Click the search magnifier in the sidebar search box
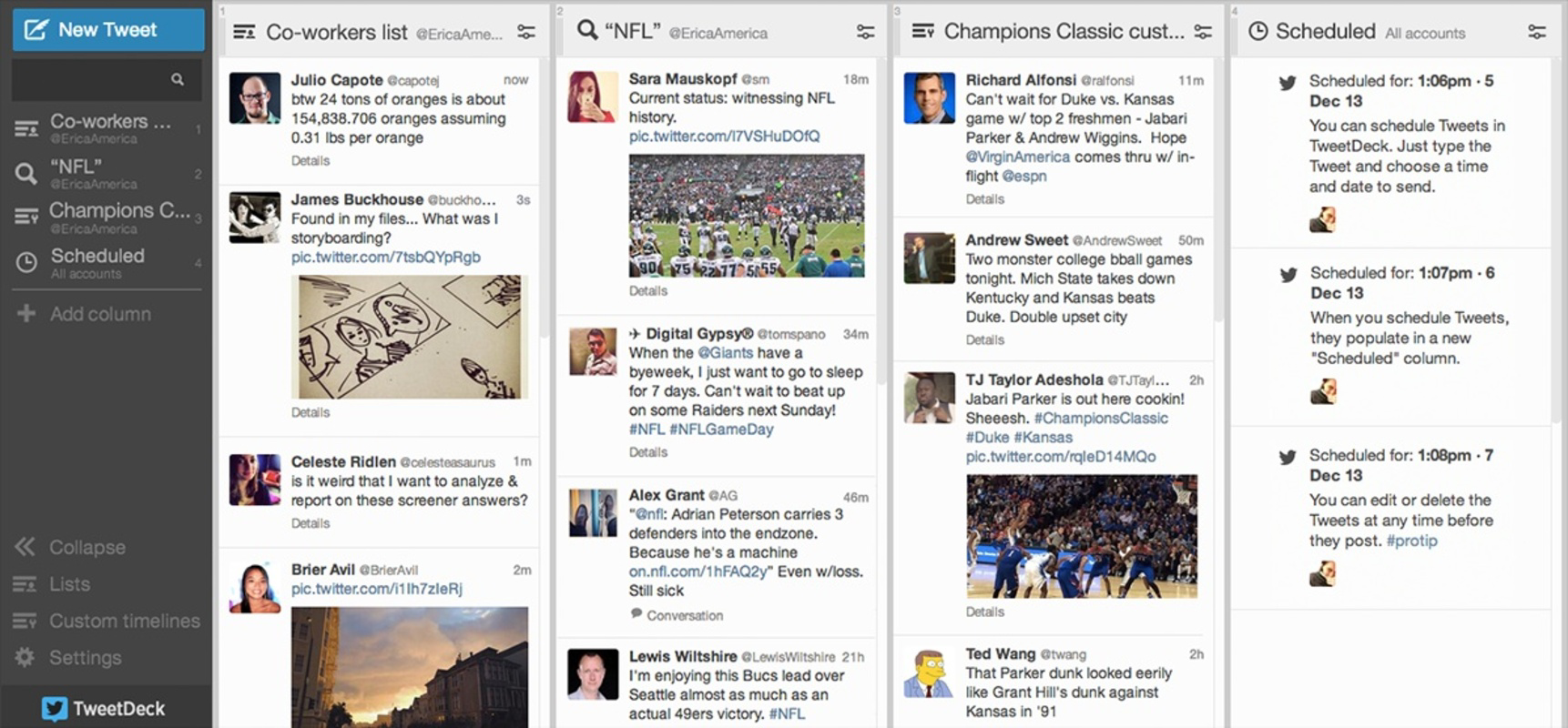 click(x=178, y=79)
